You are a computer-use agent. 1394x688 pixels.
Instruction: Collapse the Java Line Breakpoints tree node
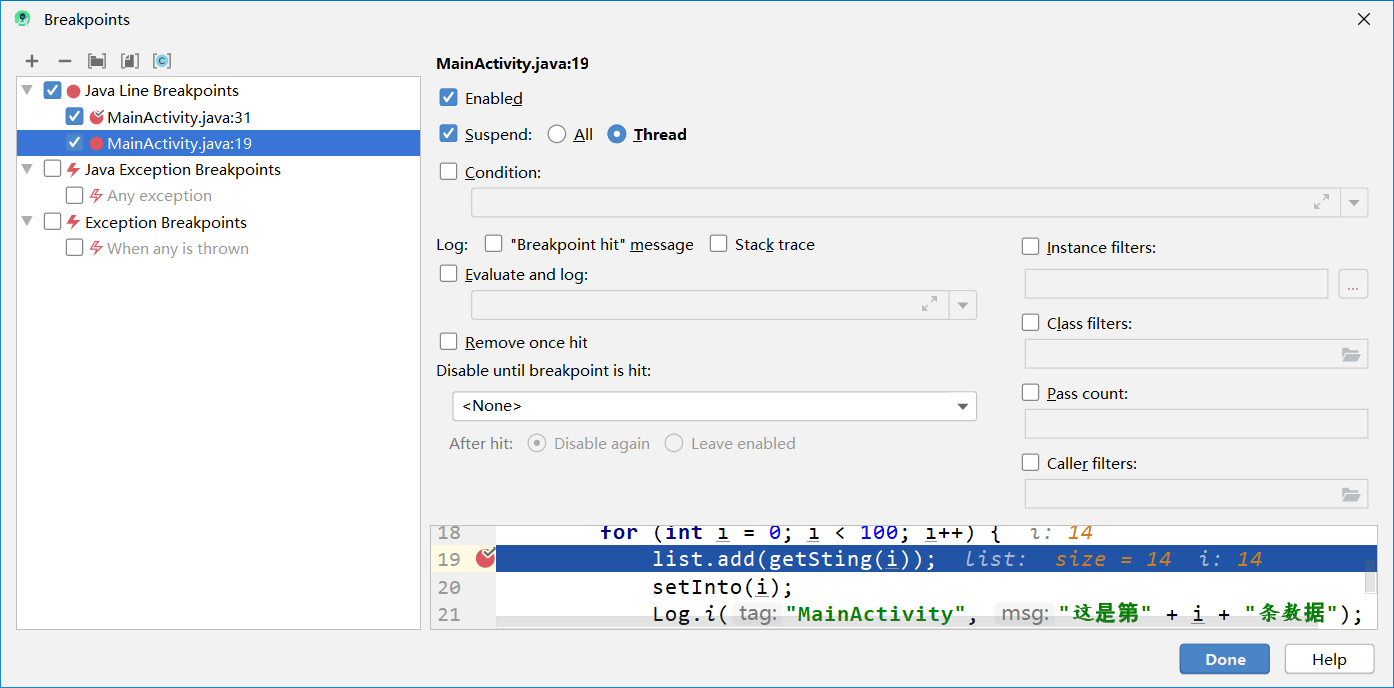[x=28, y=90]
